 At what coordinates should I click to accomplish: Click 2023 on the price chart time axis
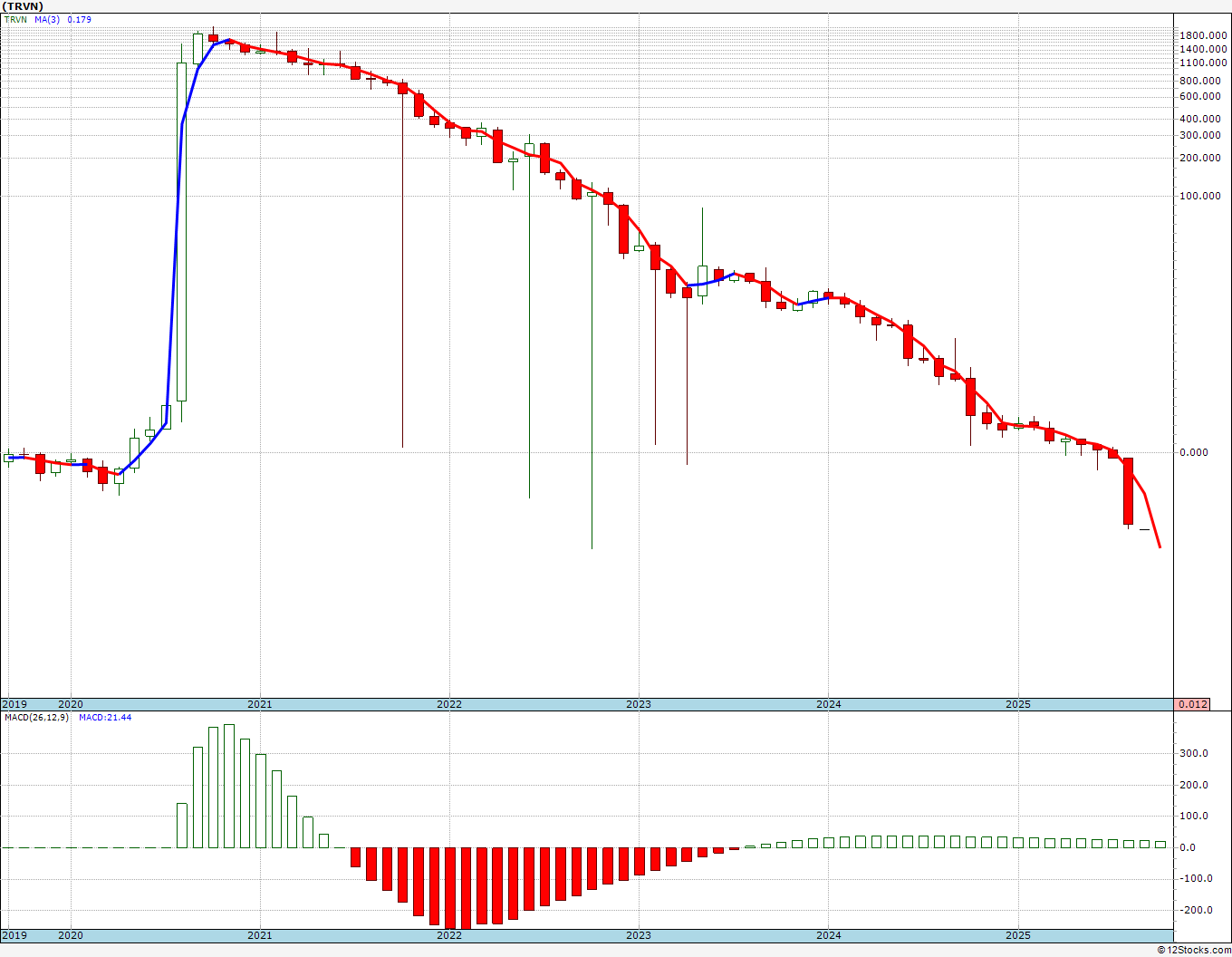pyautogui.click(x=639, y=704)
